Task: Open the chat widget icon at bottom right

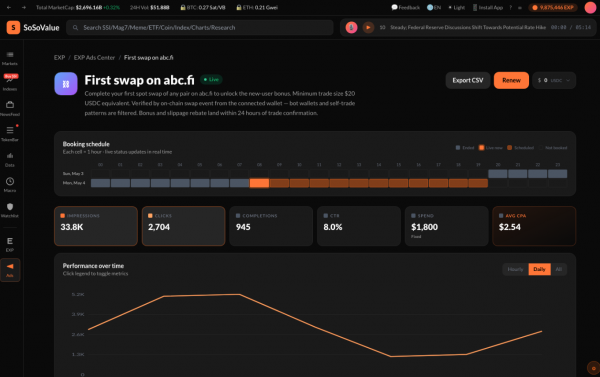Action: point(593,368)
